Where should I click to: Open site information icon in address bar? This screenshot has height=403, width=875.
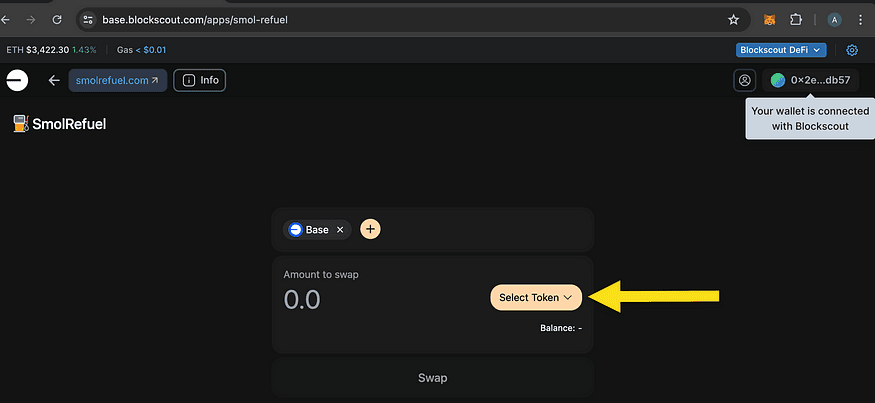(x=88, y=20)
